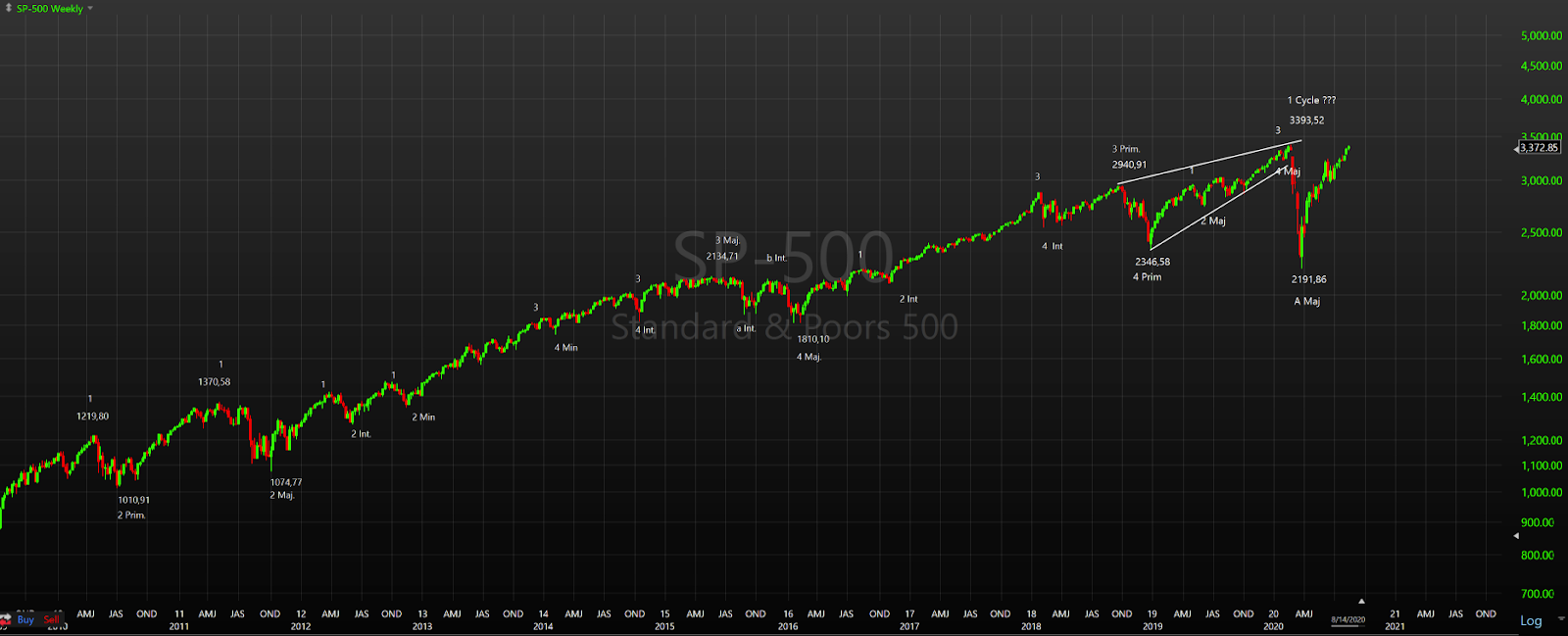1568x636 pixels.
Task: Click the '3 Prim.' wave label
Action: point(1126,149)
